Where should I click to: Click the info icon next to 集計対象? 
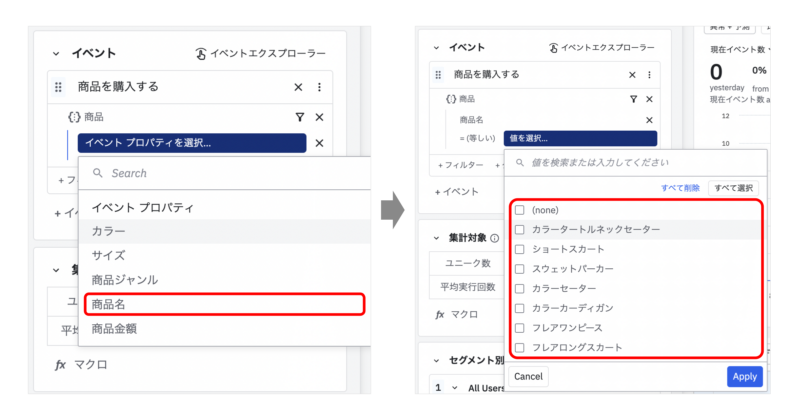pos(495,238)
